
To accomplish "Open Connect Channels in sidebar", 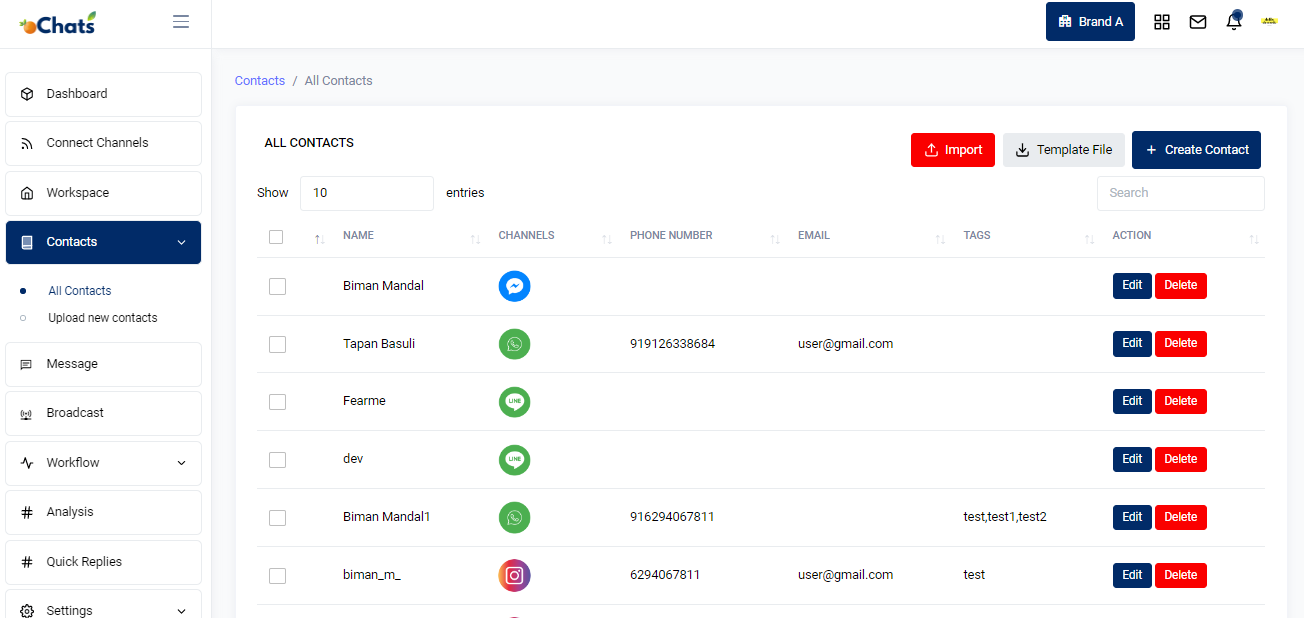I will pos(104,143).
